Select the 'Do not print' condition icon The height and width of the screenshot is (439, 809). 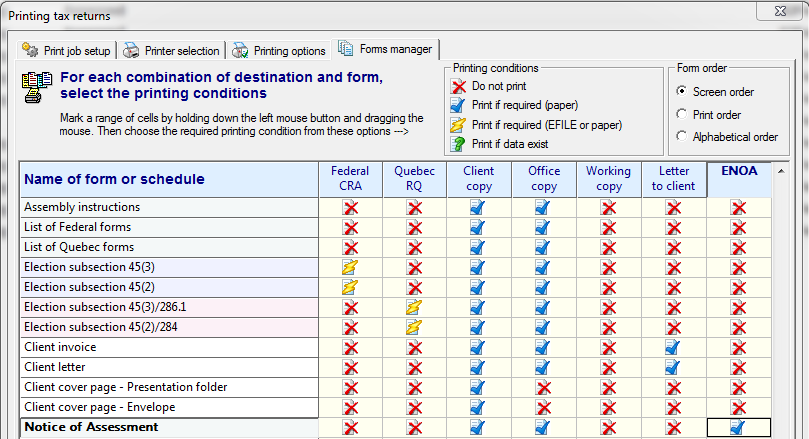(x=459, y=87)
